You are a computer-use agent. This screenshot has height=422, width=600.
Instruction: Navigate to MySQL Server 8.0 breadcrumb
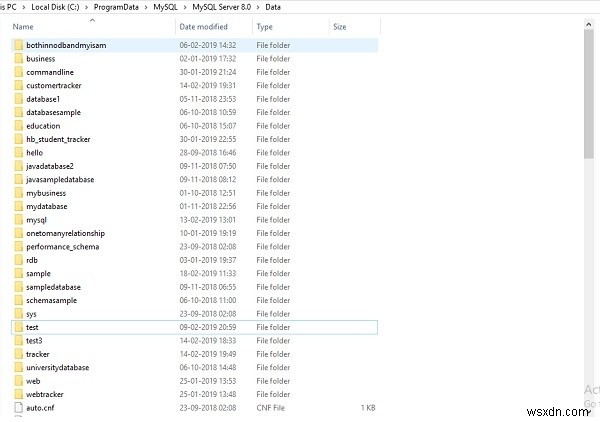pos(222,7)
